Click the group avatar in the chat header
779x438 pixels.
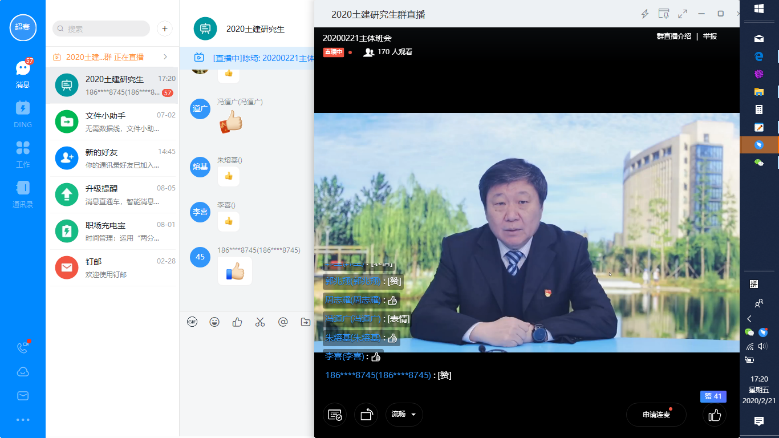(x=205, y=28)
